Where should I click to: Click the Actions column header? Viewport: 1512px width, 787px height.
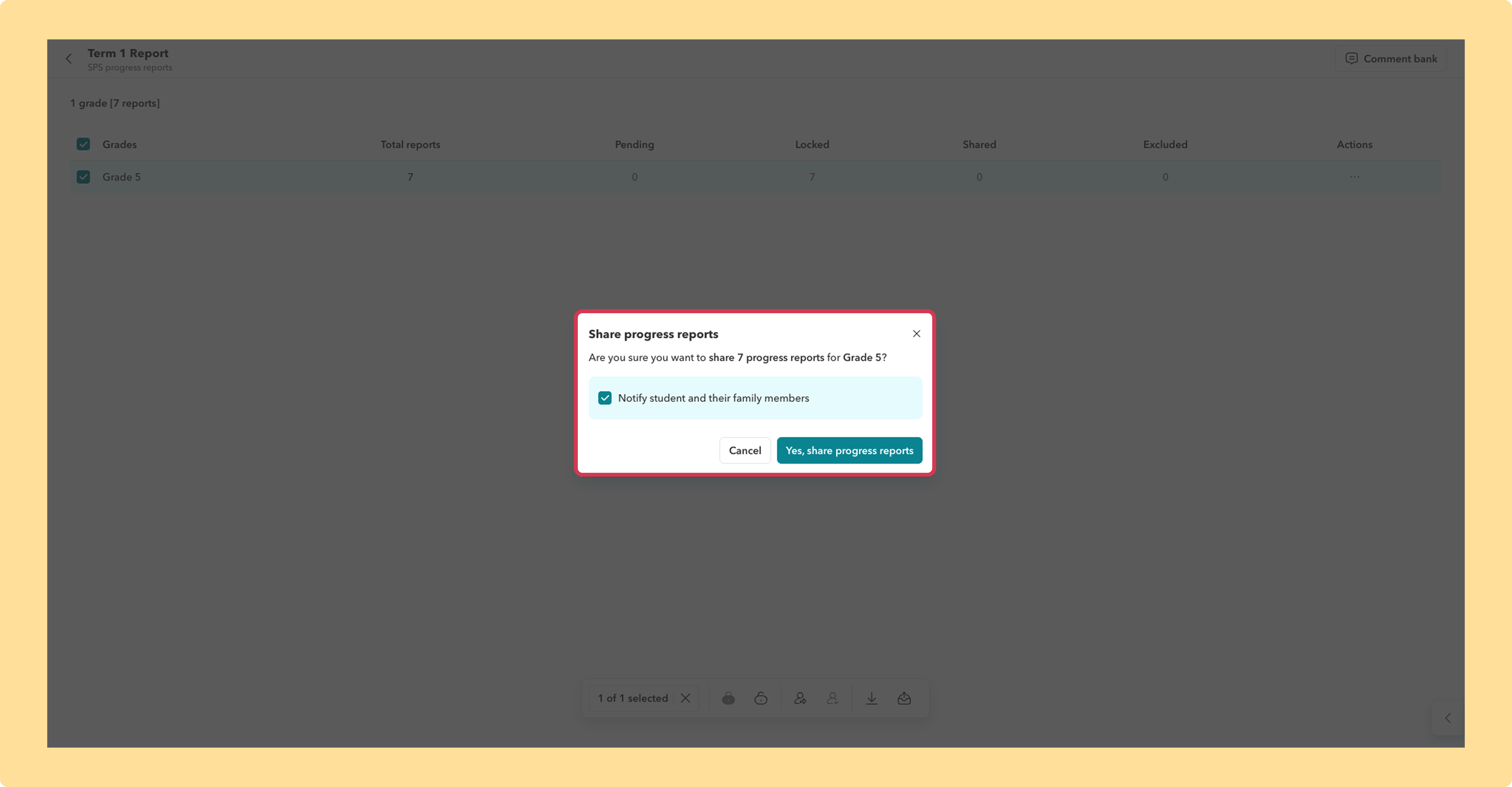[x=1355, y=145]
